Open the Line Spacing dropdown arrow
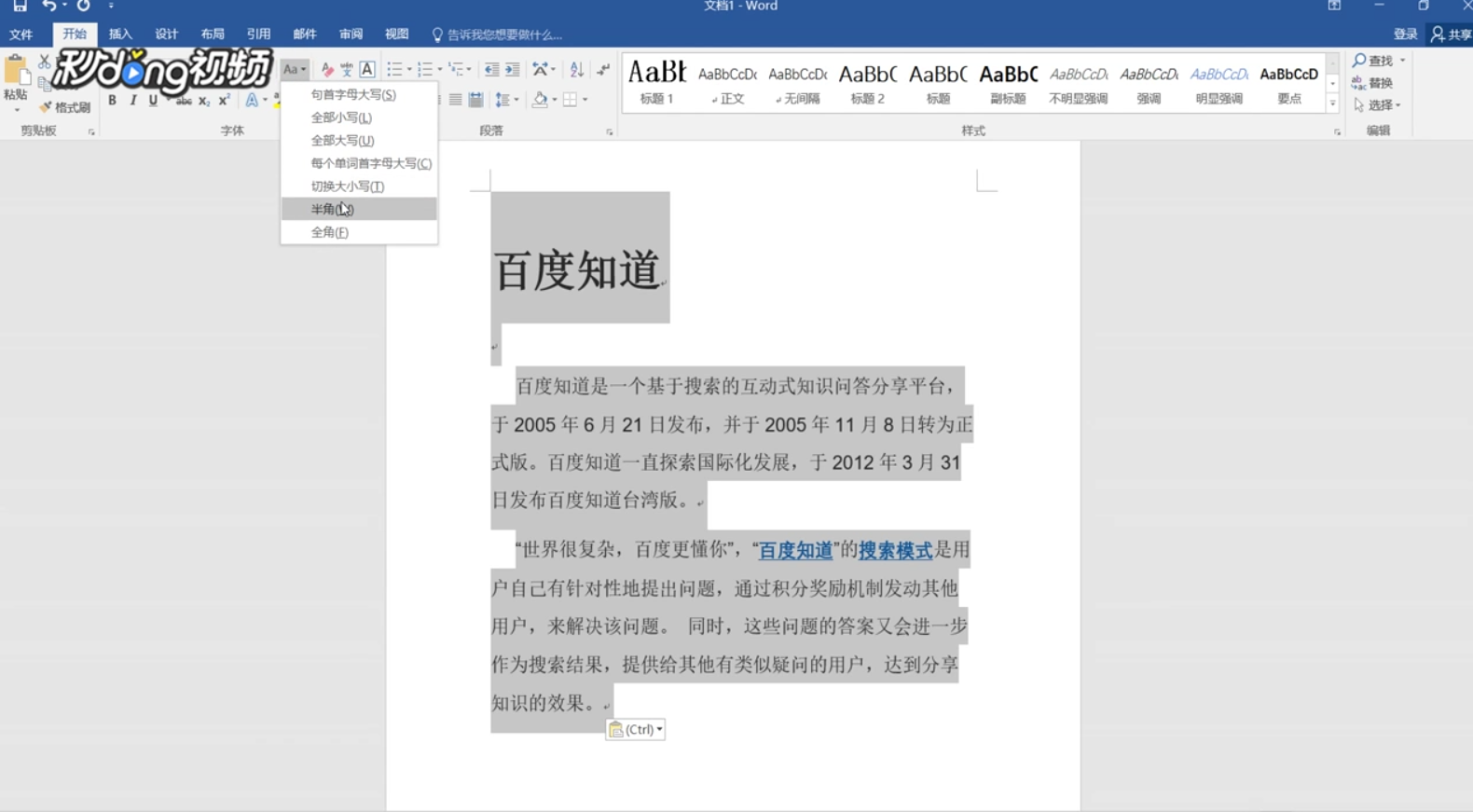Image resolution: width=1473 pixels, height=812 pixels. 516,100
